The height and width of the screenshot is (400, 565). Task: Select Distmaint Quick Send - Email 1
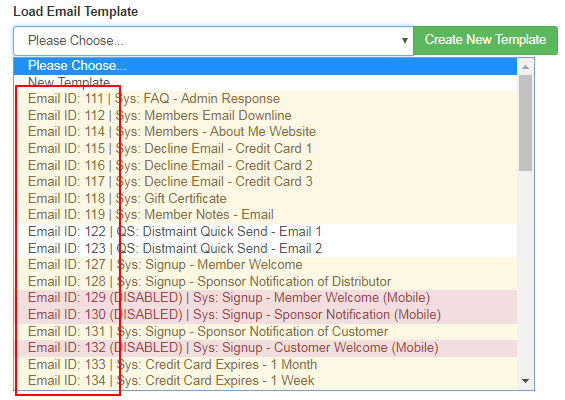click(265, 232)
